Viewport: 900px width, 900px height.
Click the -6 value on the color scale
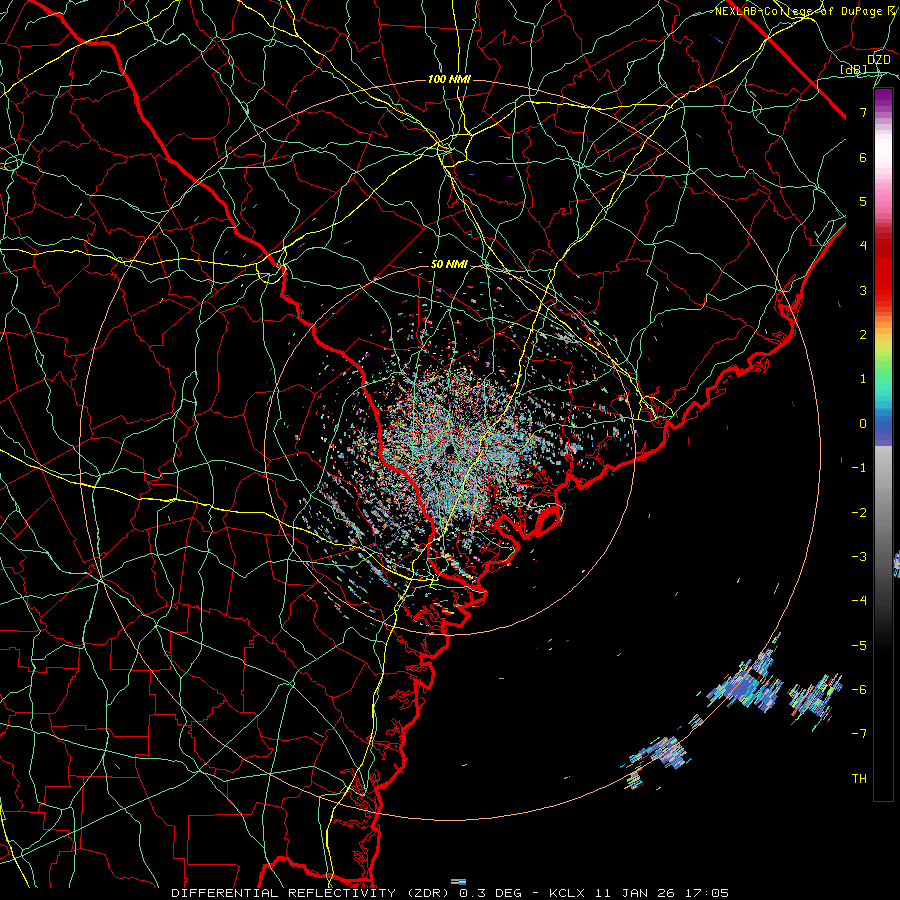click(859, 690)
